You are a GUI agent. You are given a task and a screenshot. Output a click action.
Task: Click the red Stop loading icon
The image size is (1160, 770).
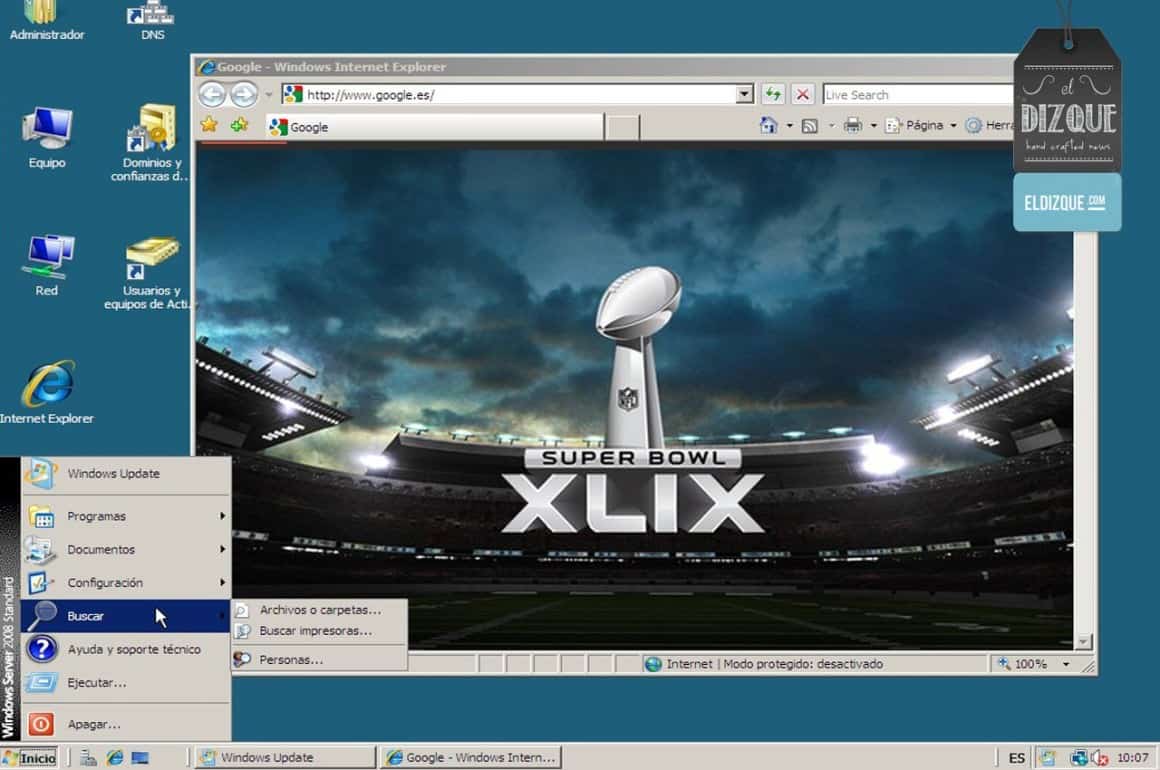pyautogui.click(x=803, y=94)
